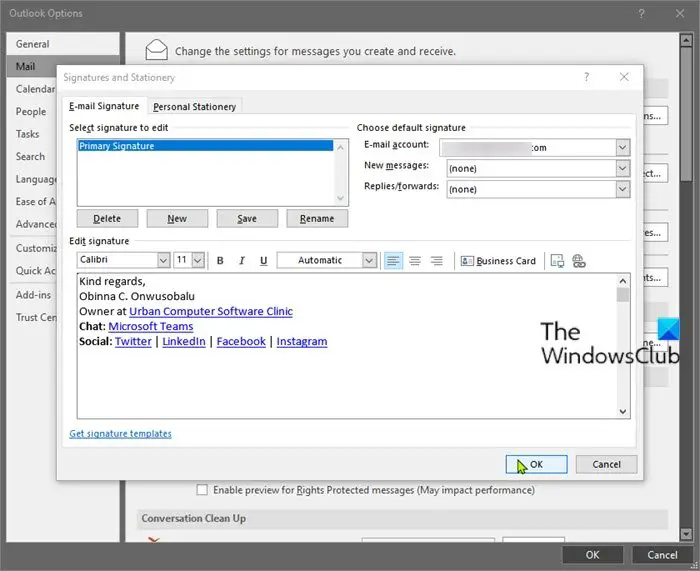Click scroll-up arrow of signature editor
Viewport: 700px width, 571px height.
tap(623, 281)
